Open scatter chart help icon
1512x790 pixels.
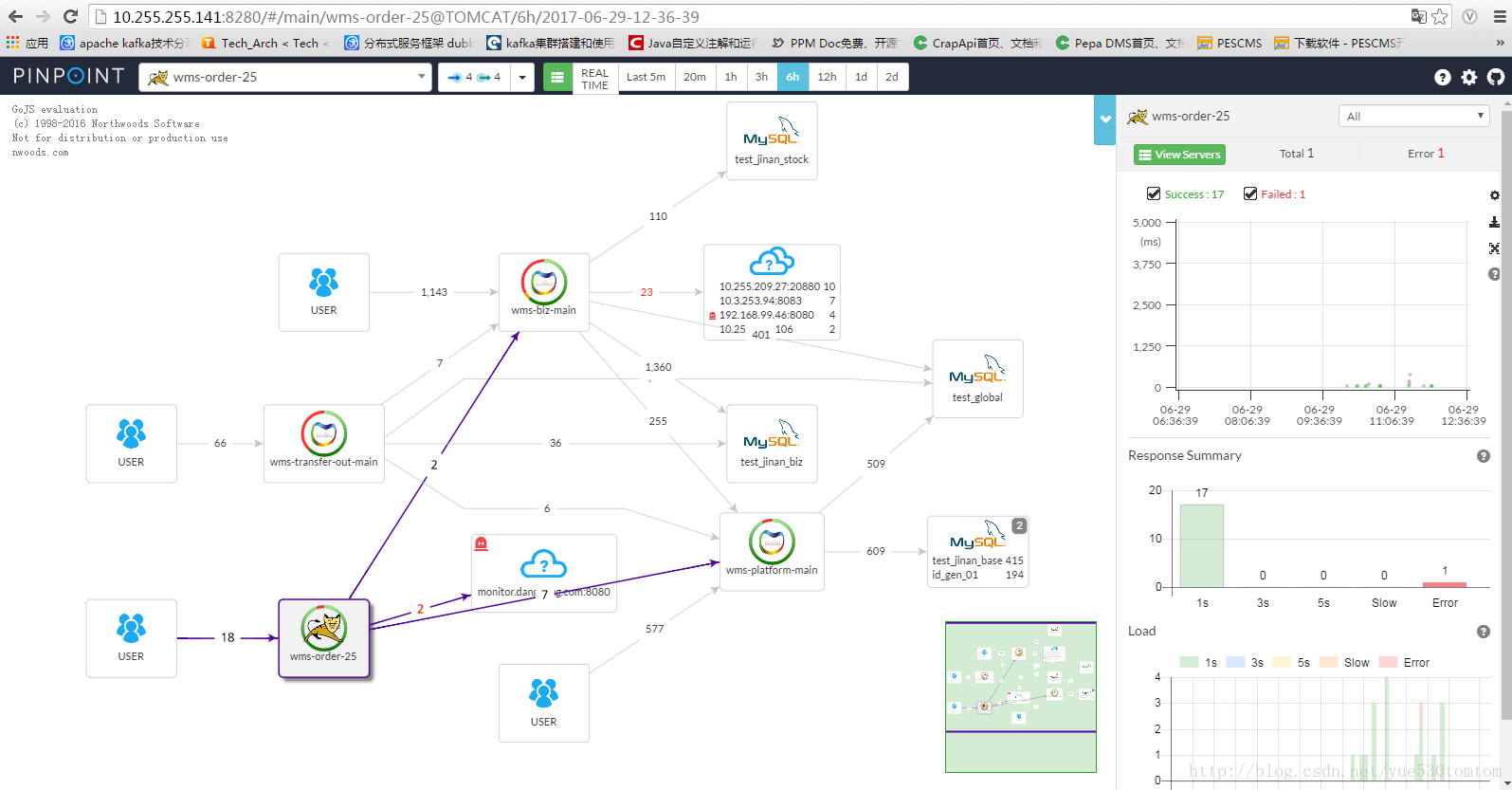[x=1495, y=274]
